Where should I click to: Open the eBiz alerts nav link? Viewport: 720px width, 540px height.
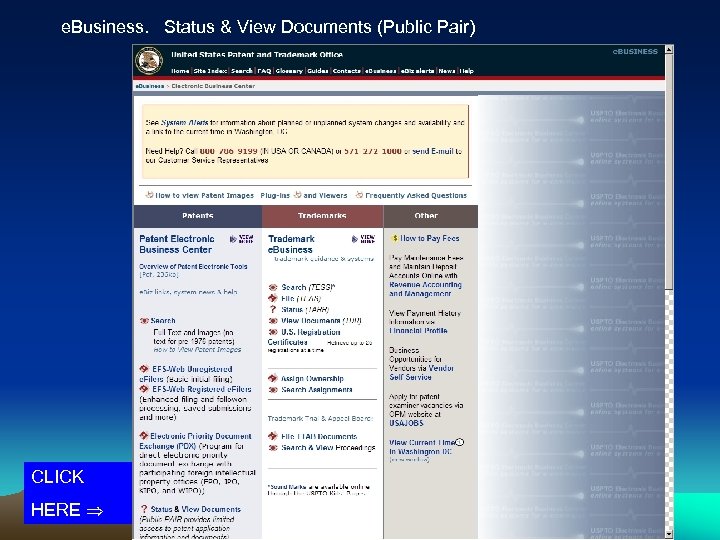pos(417,71)
